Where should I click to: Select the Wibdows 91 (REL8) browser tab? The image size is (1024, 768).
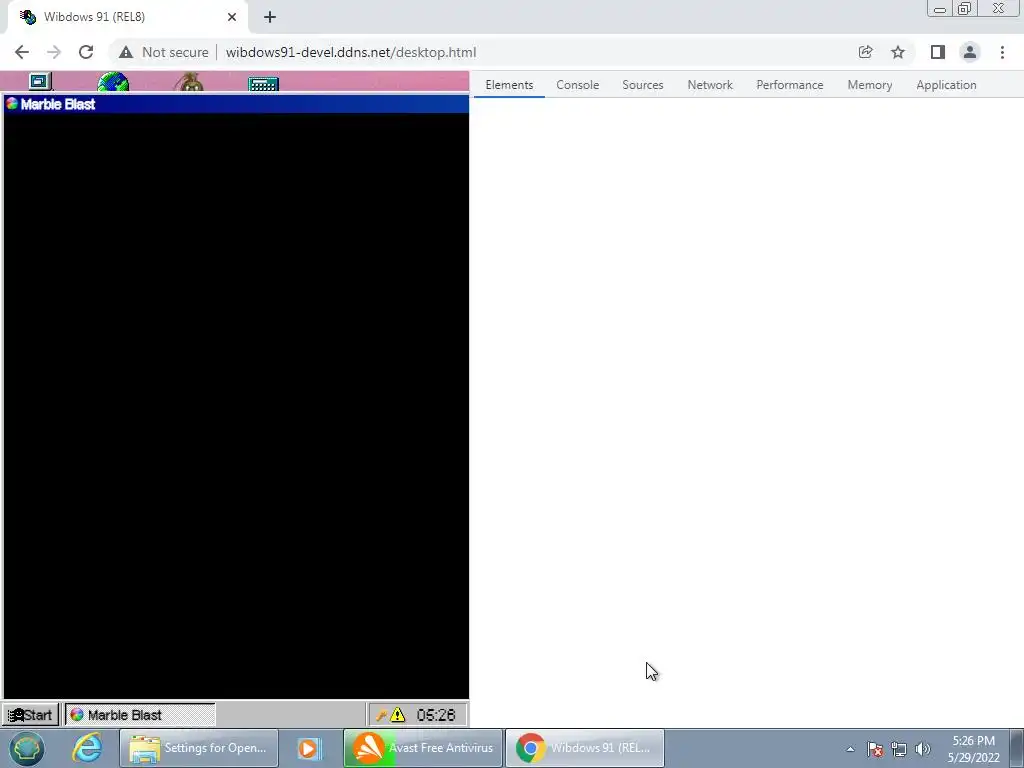(x=127, y=17)
